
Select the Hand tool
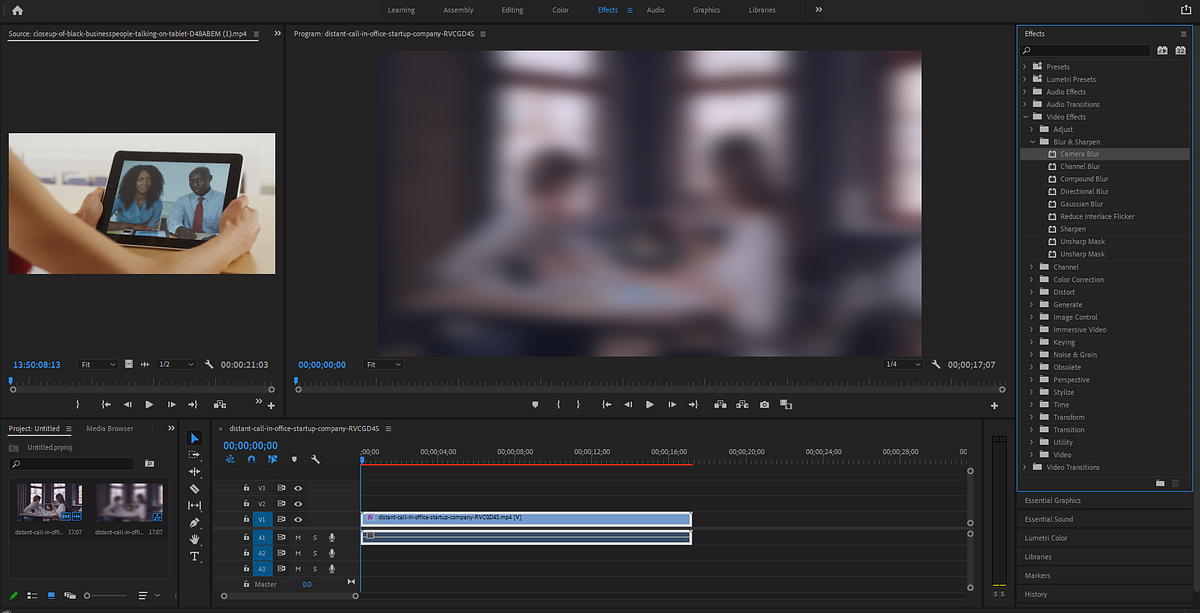click(x=195, y=538)
